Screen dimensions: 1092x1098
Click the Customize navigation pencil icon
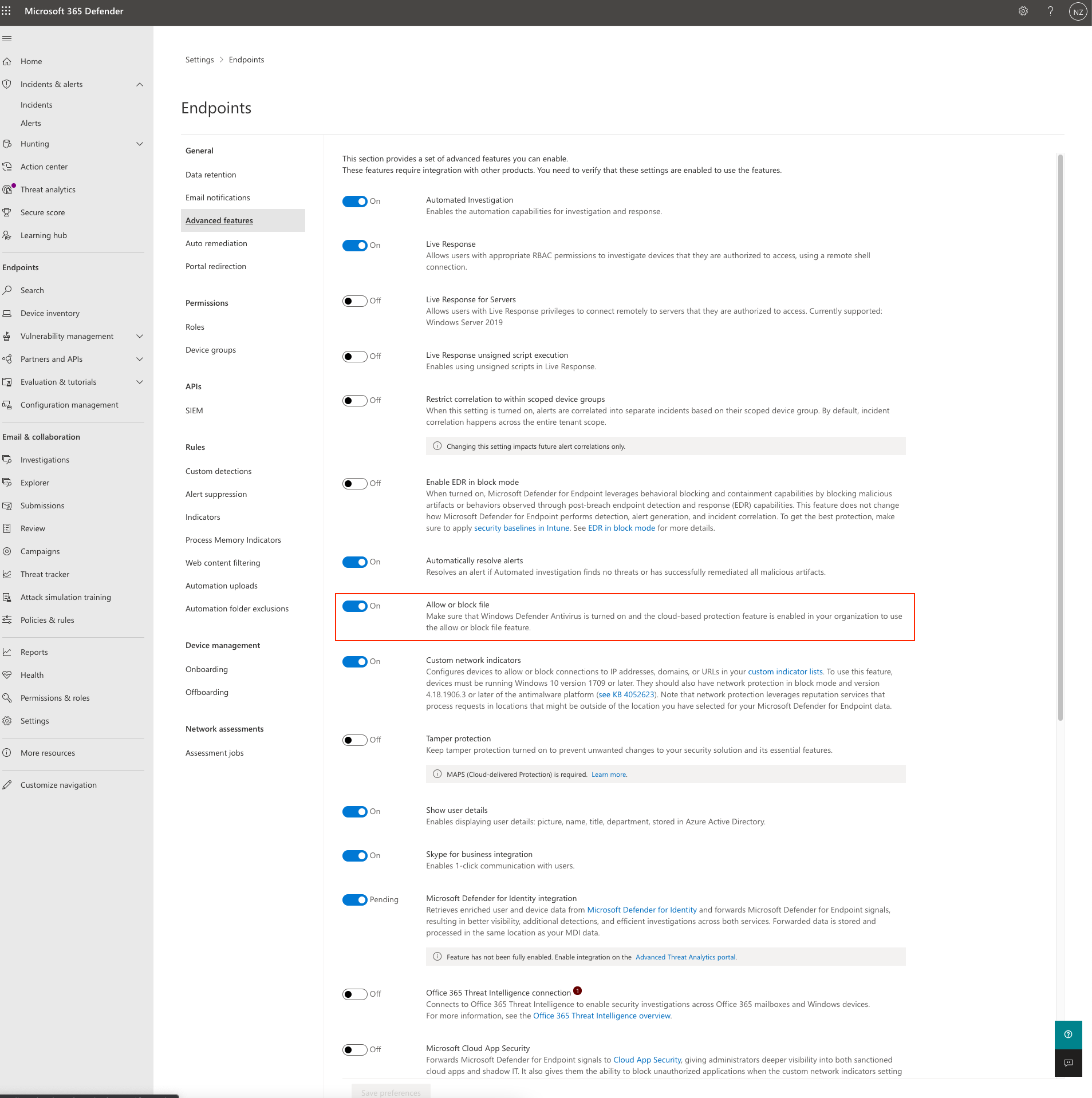[7, 785]
